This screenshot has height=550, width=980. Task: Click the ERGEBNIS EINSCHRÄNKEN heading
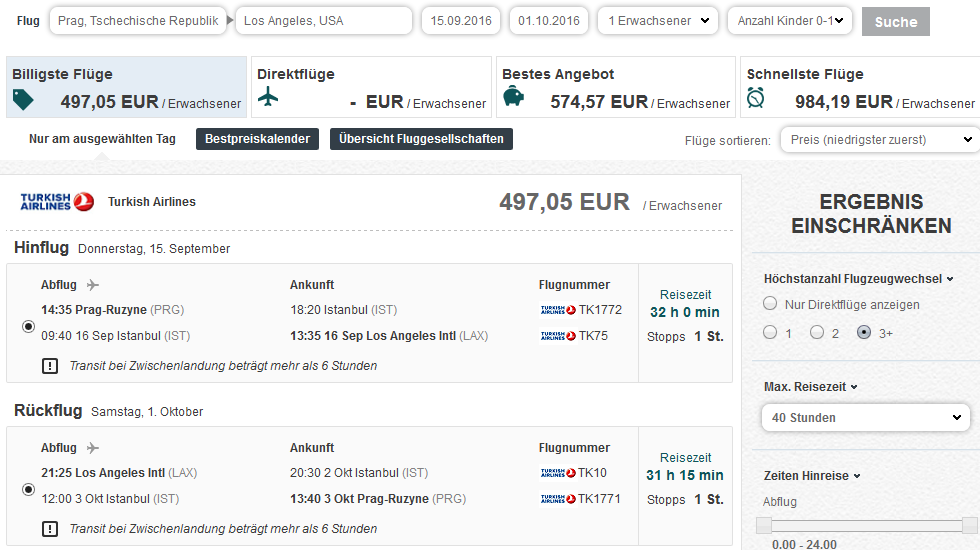click(871, 214)
